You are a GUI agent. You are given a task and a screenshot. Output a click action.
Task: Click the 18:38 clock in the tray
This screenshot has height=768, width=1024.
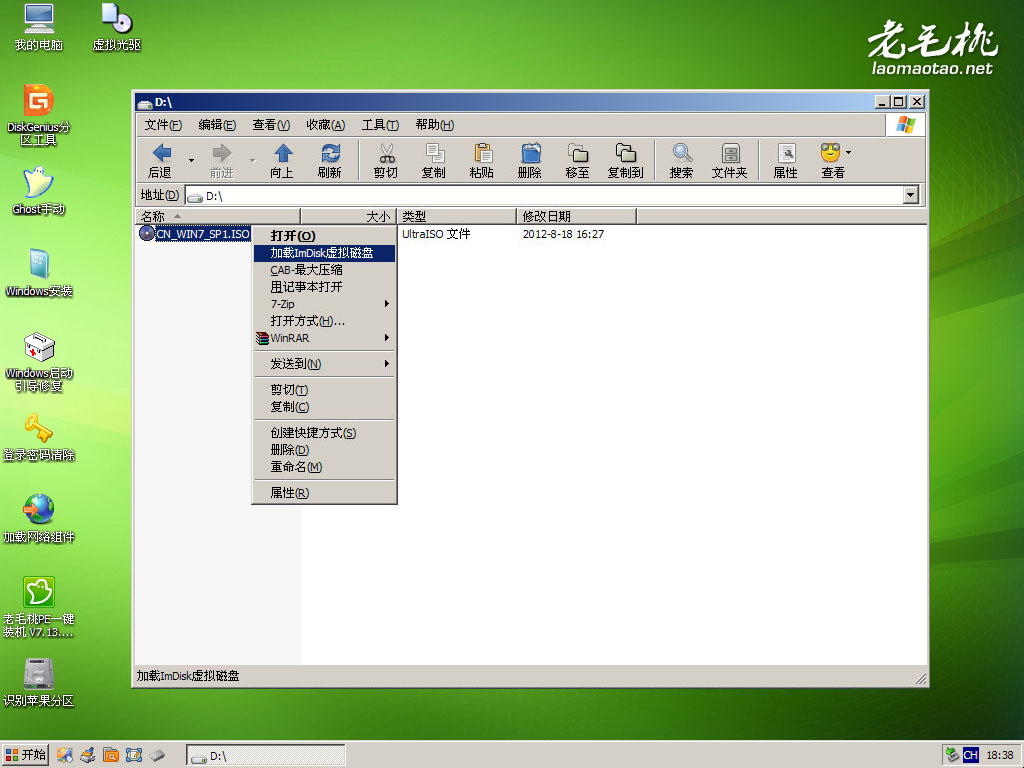tap(1000, 755)
